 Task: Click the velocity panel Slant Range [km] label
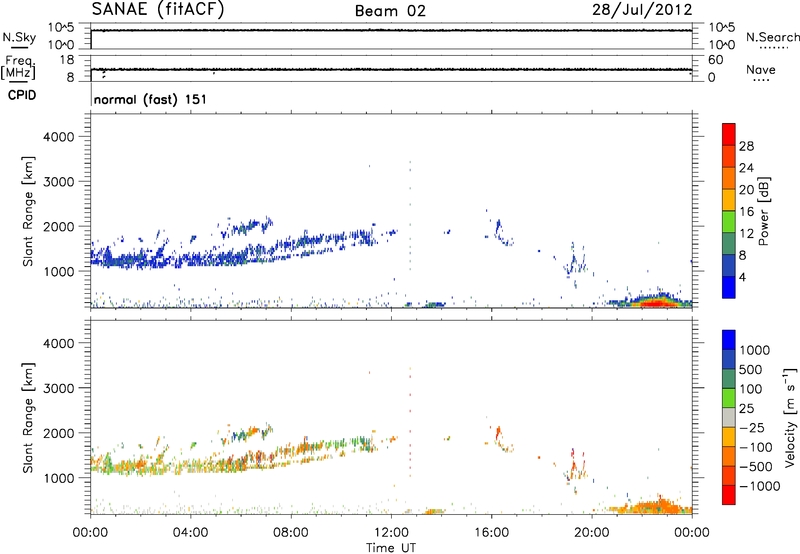coord(28,418)
